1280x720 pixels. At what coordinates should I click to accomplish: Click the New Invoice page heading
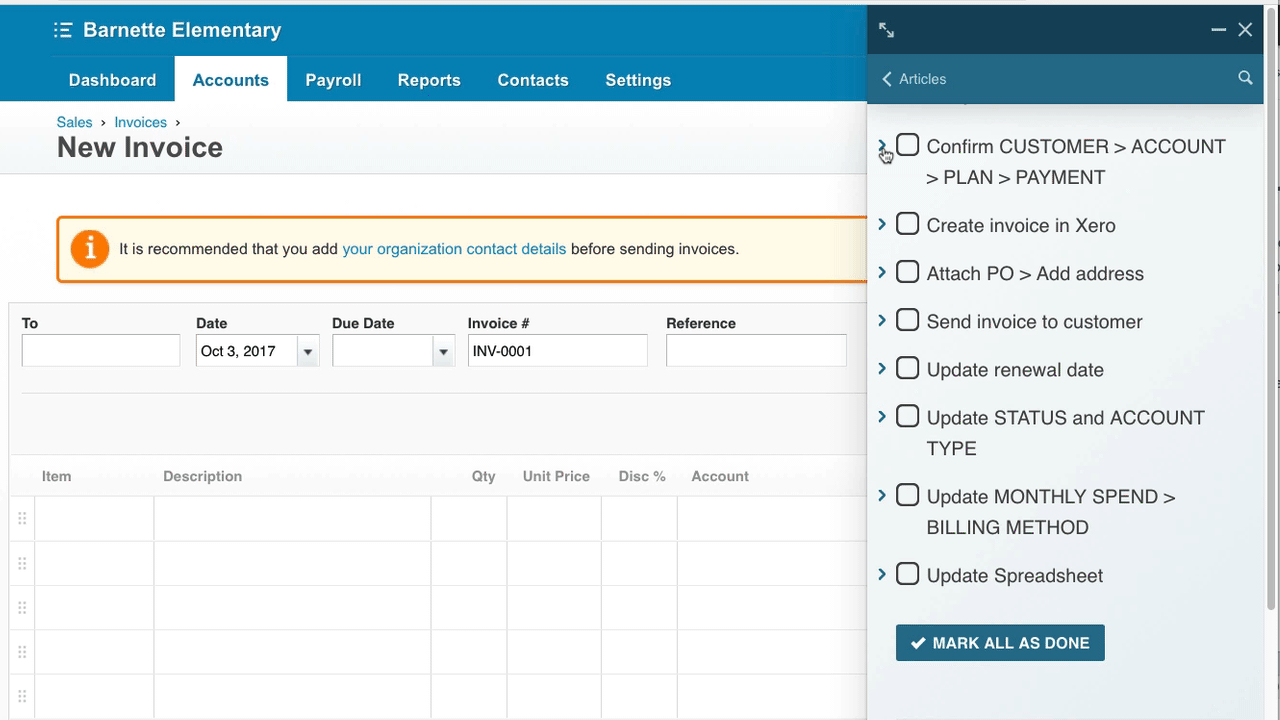pos(140,147)
